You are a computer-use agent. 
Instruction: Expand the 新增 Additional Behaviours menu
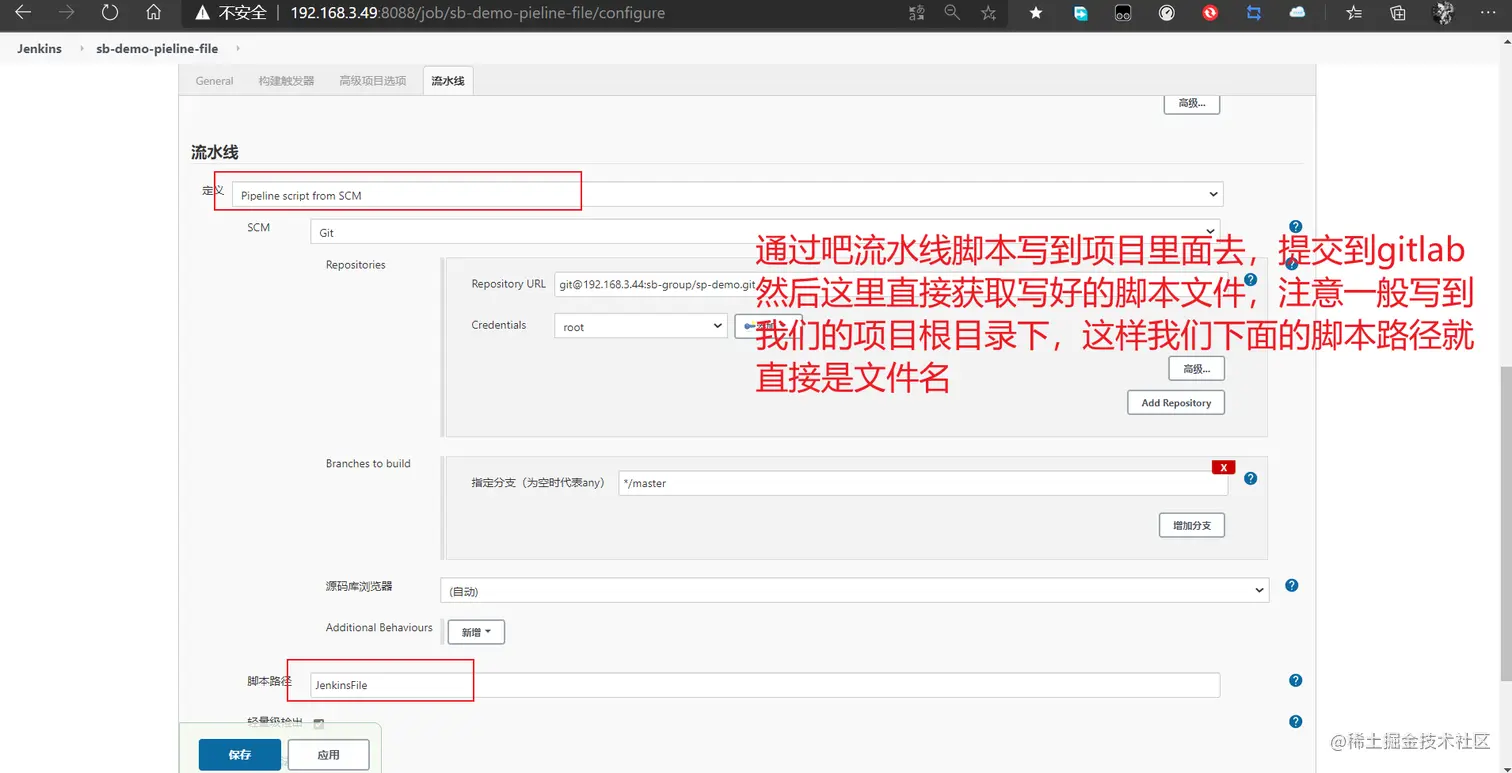point(476,632)
